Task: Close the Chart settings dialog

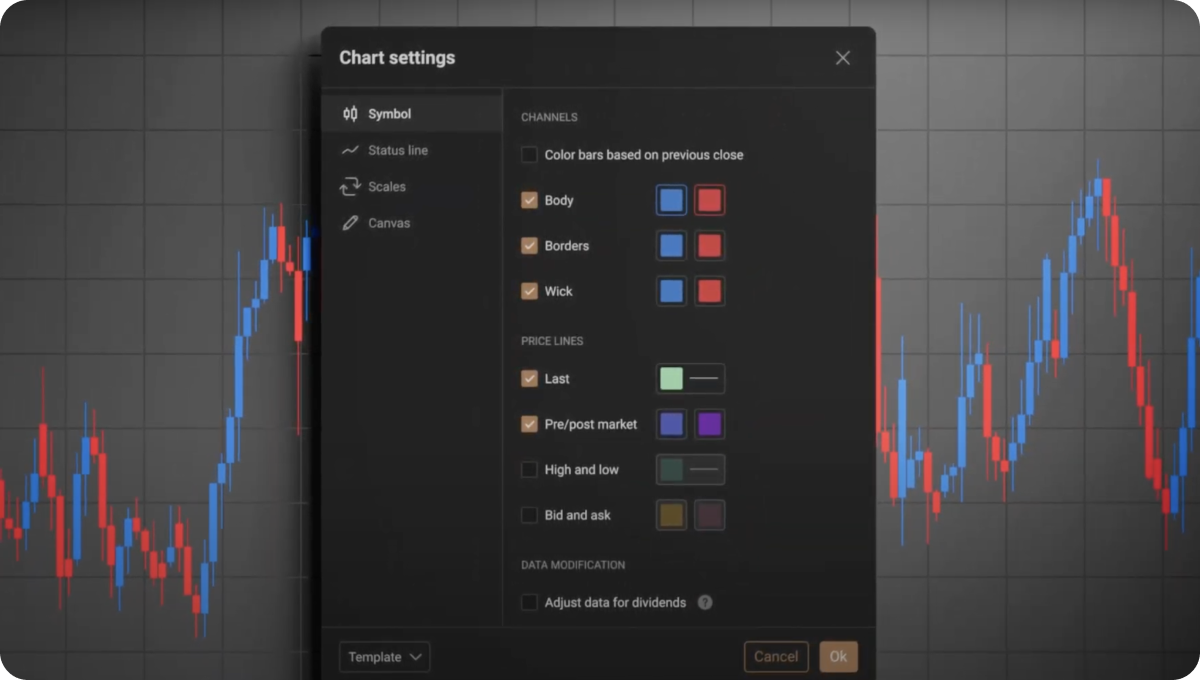Action: coord(842,58)
